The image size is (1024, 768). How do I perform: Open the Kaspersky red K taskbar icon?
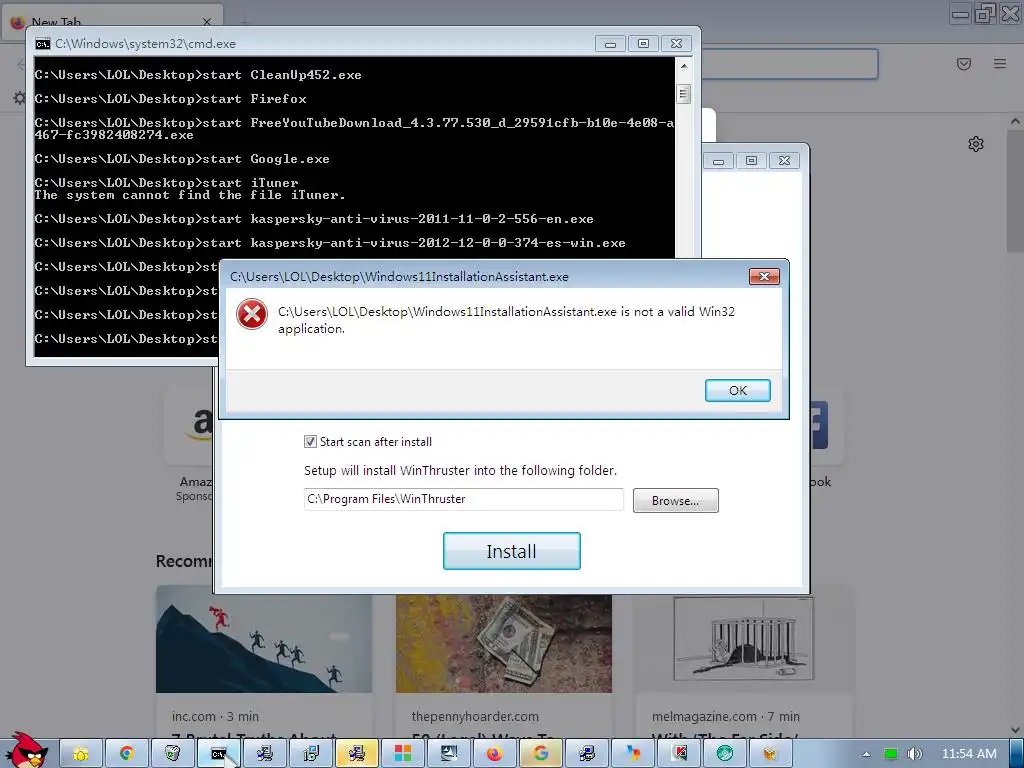[679, 754]
